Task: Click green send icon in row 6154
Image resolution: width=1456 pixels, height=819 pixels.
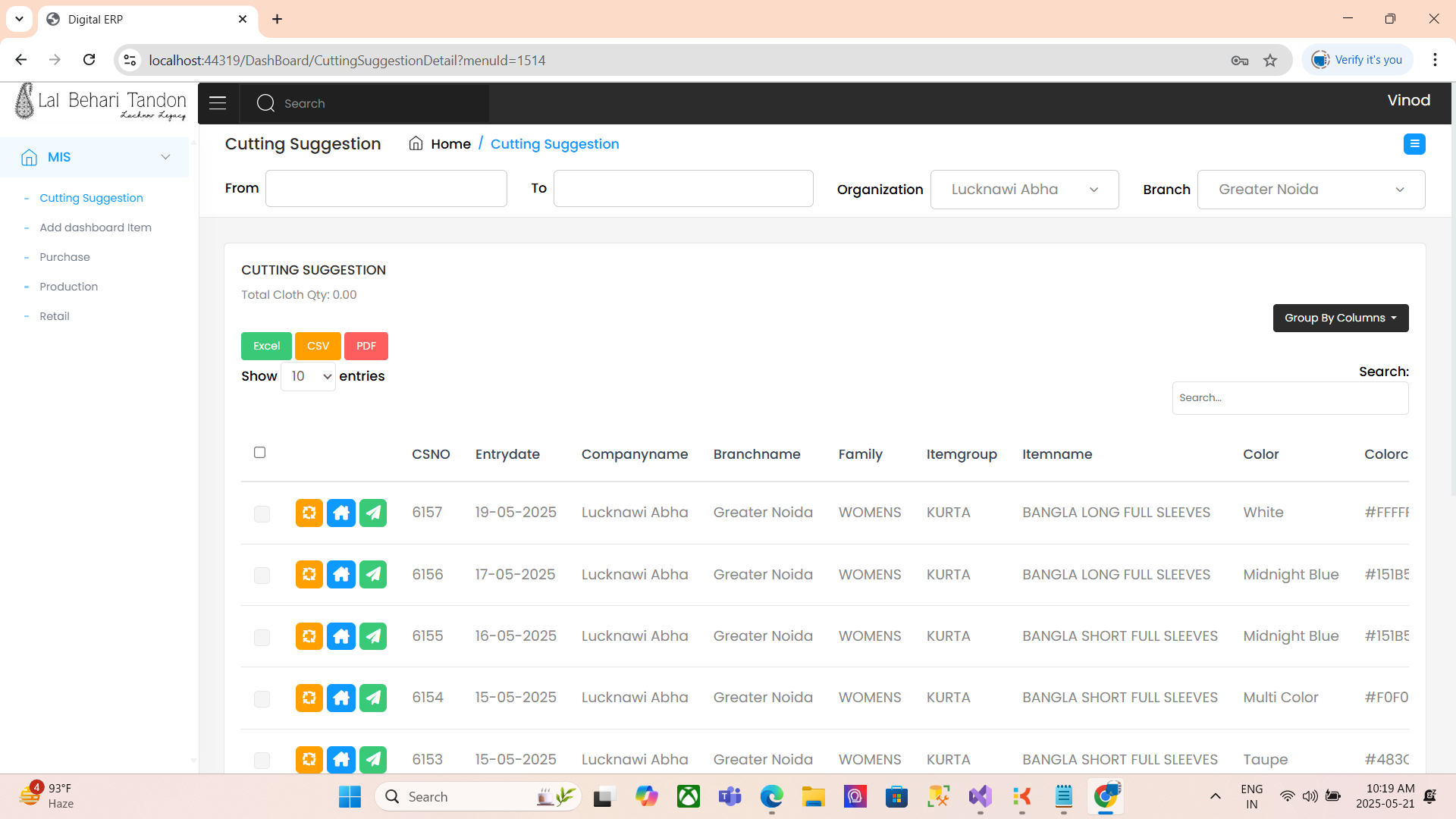Action: pos(373,698)
